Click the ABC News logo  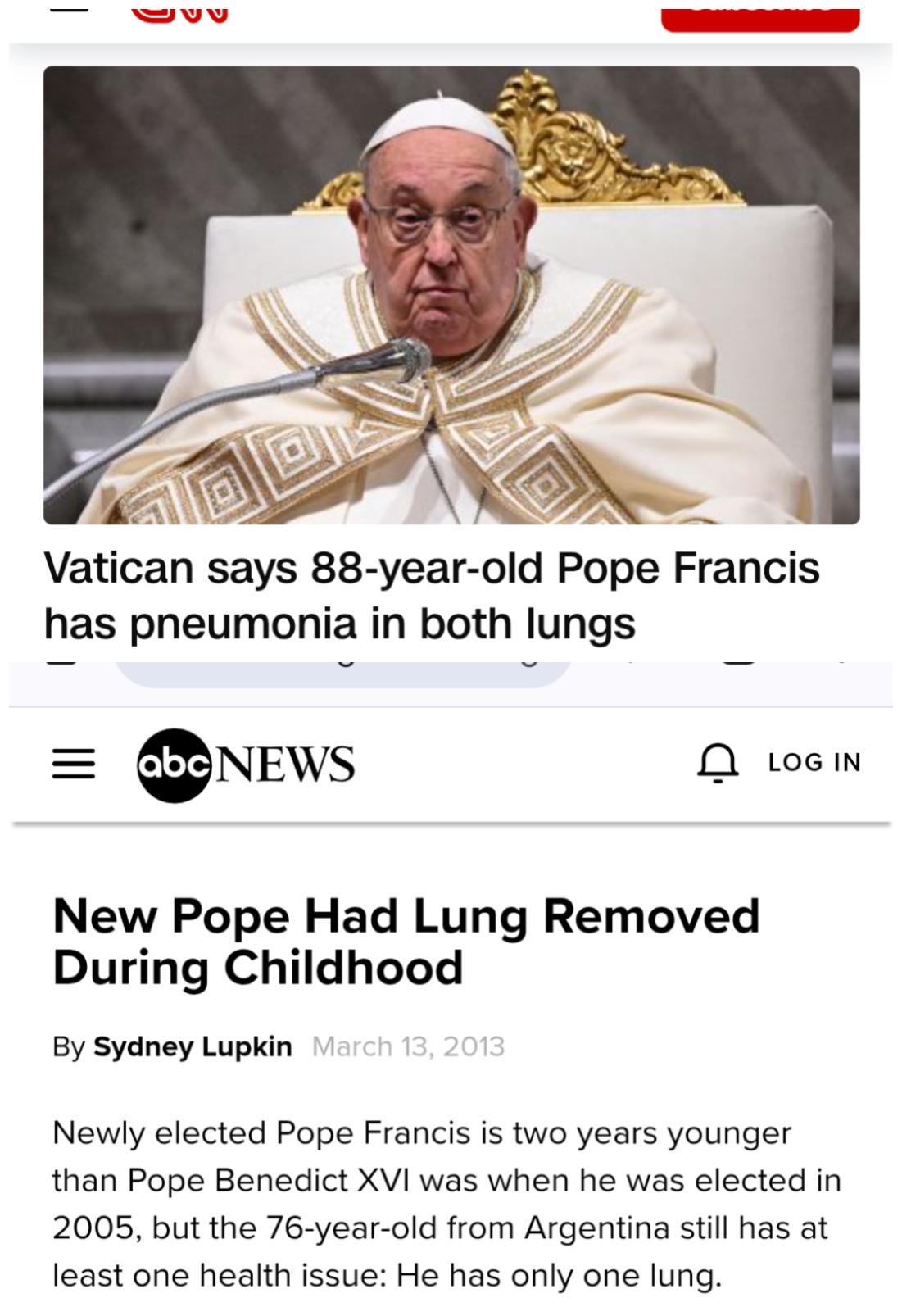click(x=246, y=765)
